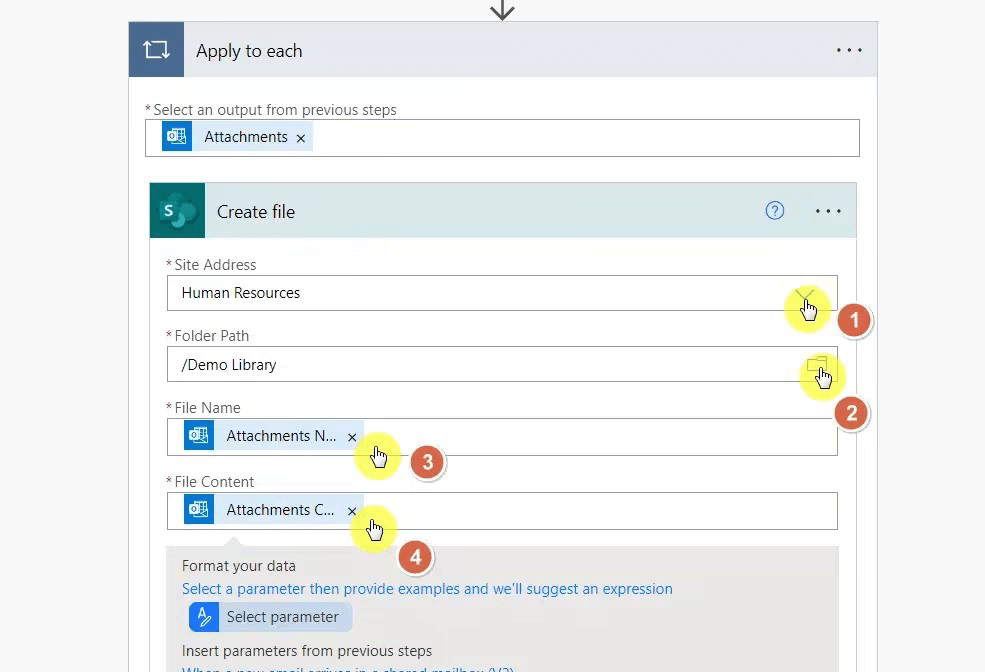Open help for Create file action
The height and width of the screenshot is (672, 985).
coord(775,210)
